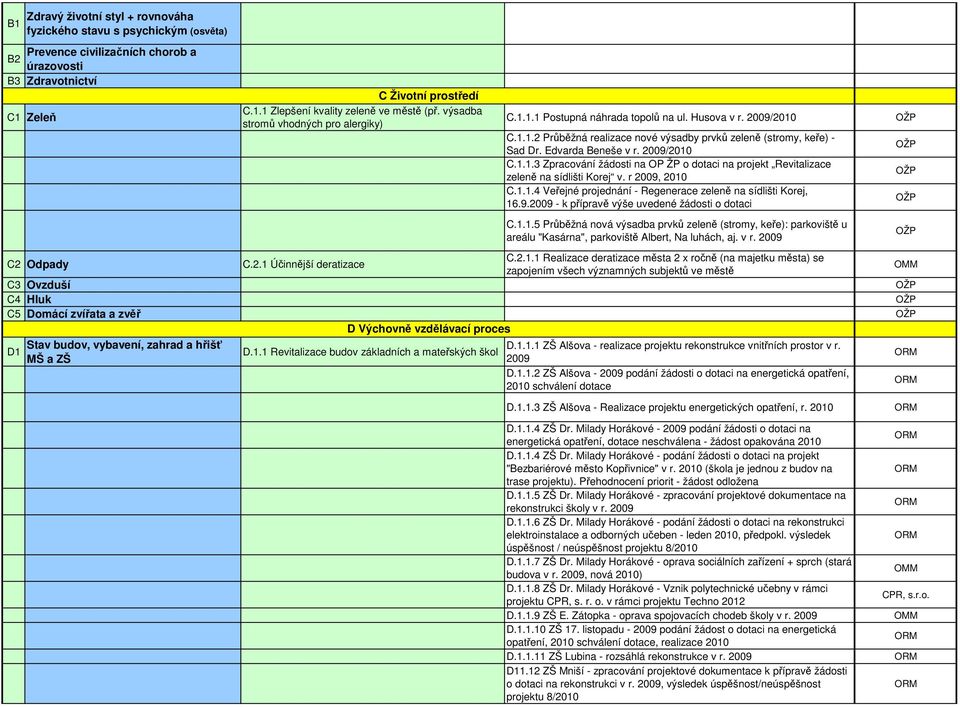Image resolution: width=960 pixels, height=707 pixels.
Task: Click row label B3
Action: click(x=13, y=81)
